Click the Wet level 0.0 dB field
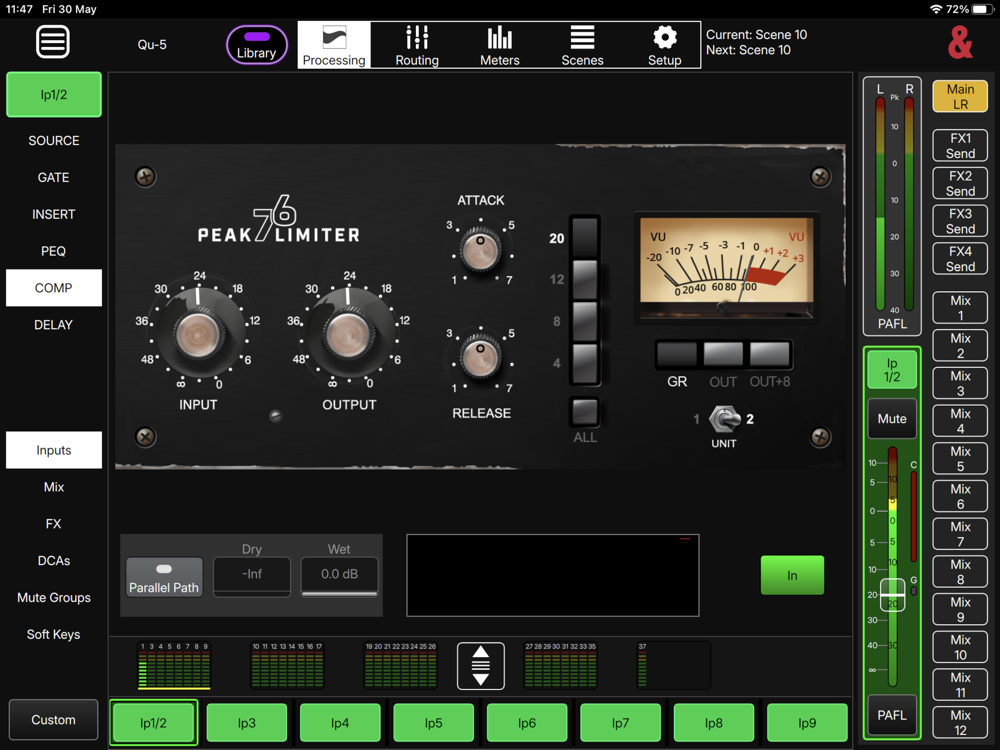 [339, 575]
